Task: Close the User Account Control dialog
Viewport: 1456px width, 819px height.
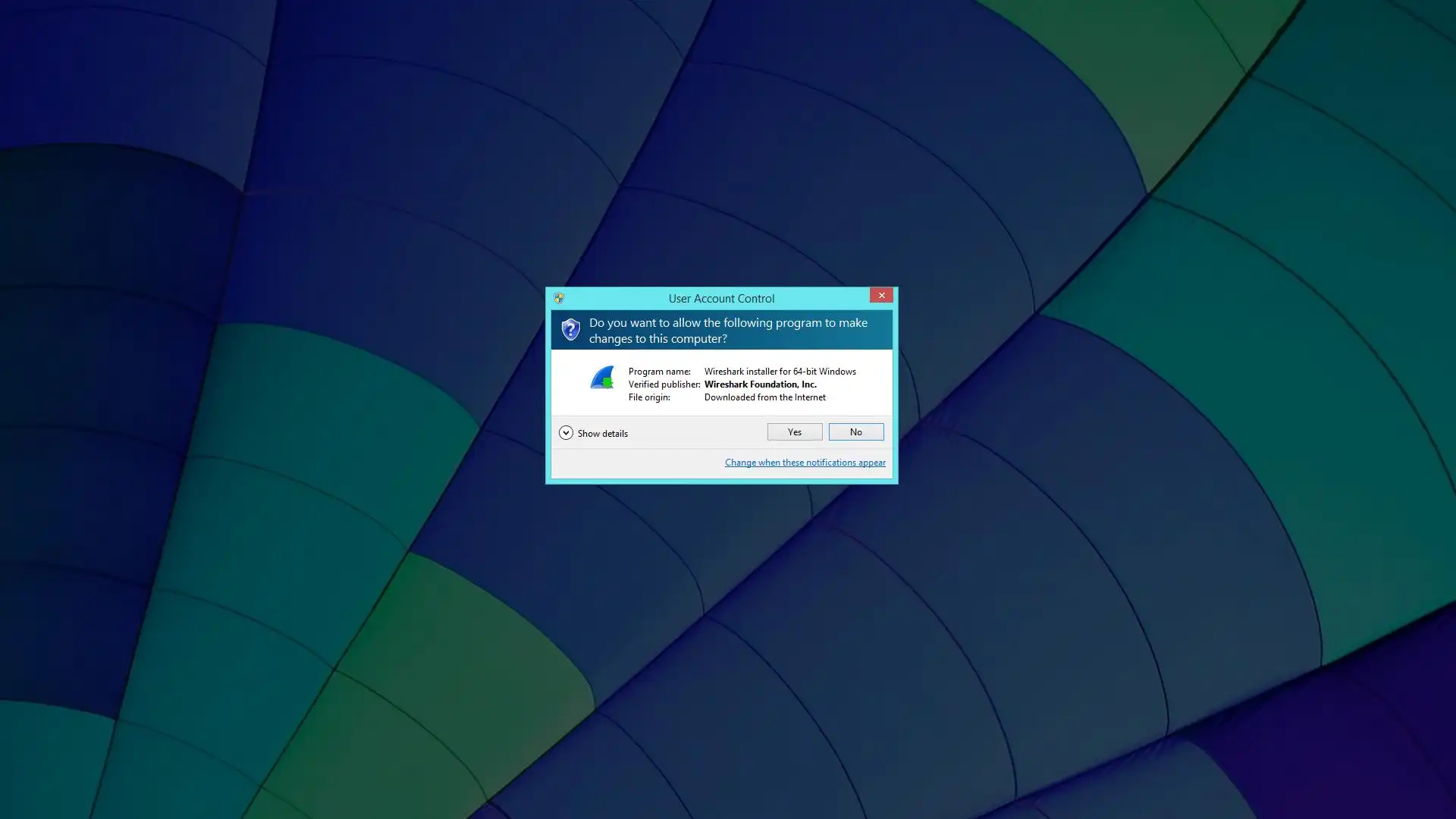Action: (881, 296)
